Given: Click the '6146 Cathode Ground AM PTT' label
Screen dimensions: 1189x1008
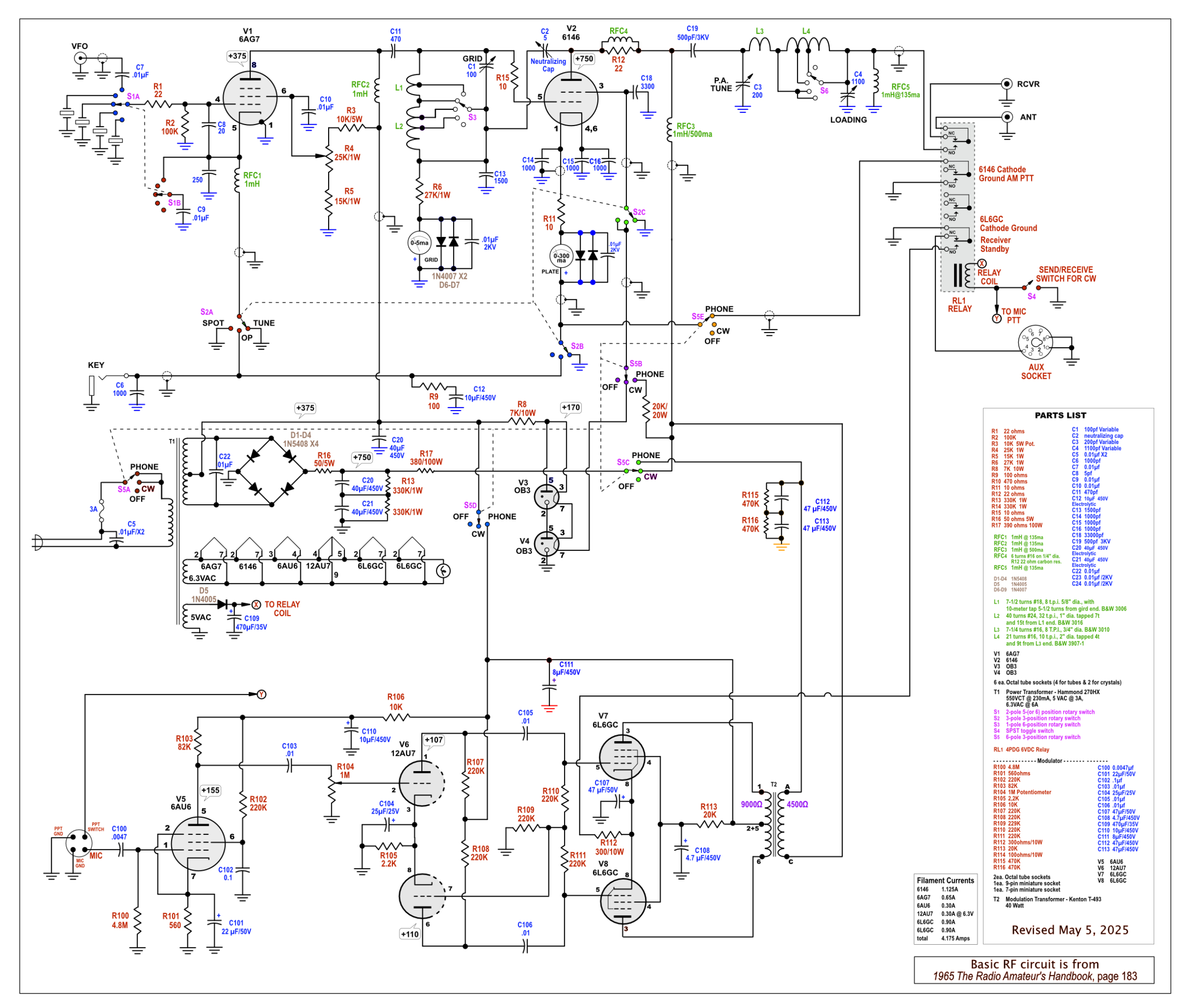Looking at the screenshot, I should click(1006, 174).
